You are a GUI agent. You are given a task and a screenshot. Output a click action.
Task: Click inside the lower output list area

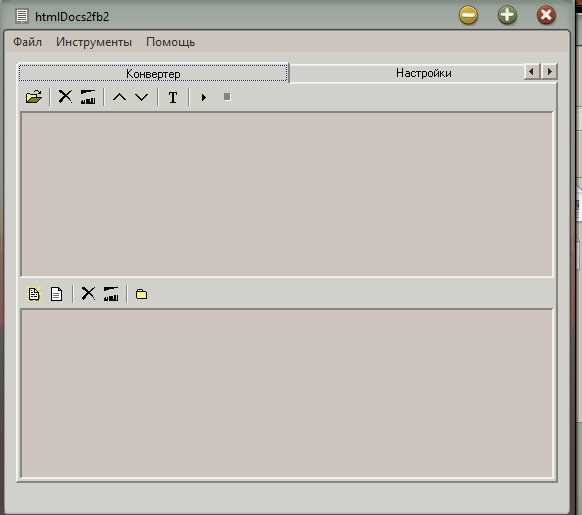coord(287,393)
